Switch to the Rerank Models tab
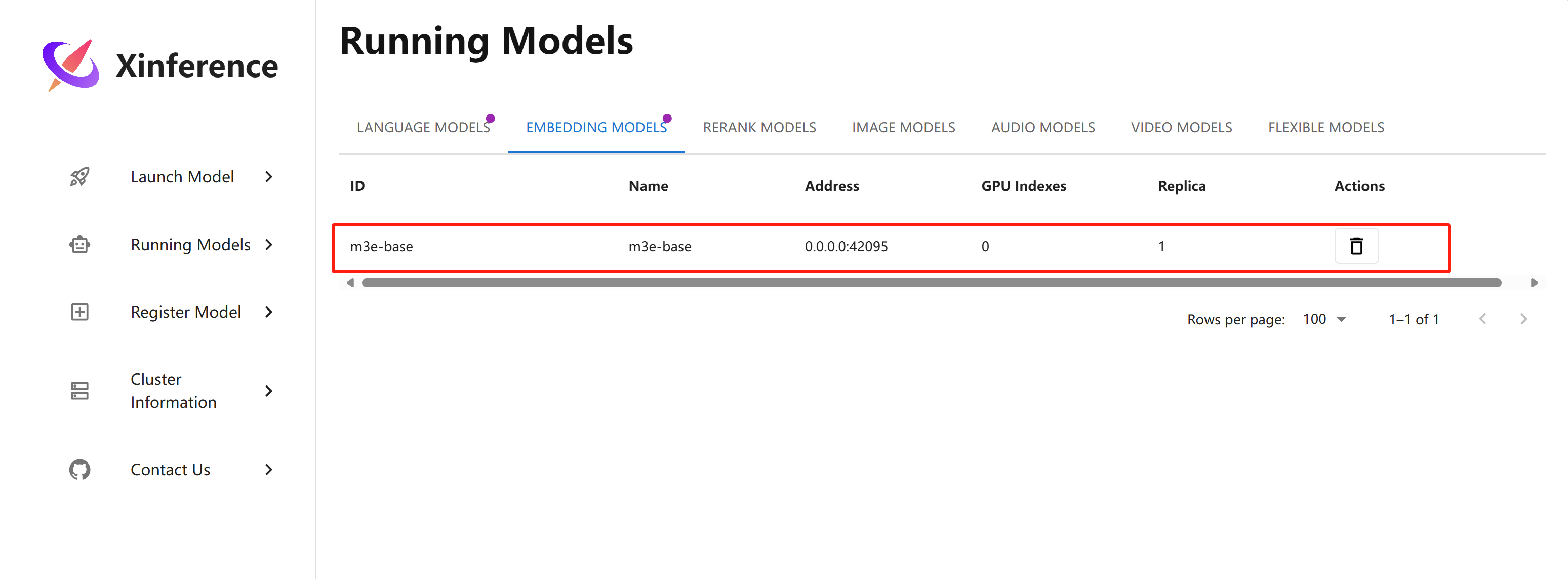1568x579 pixels. click(x=759, y=127)
